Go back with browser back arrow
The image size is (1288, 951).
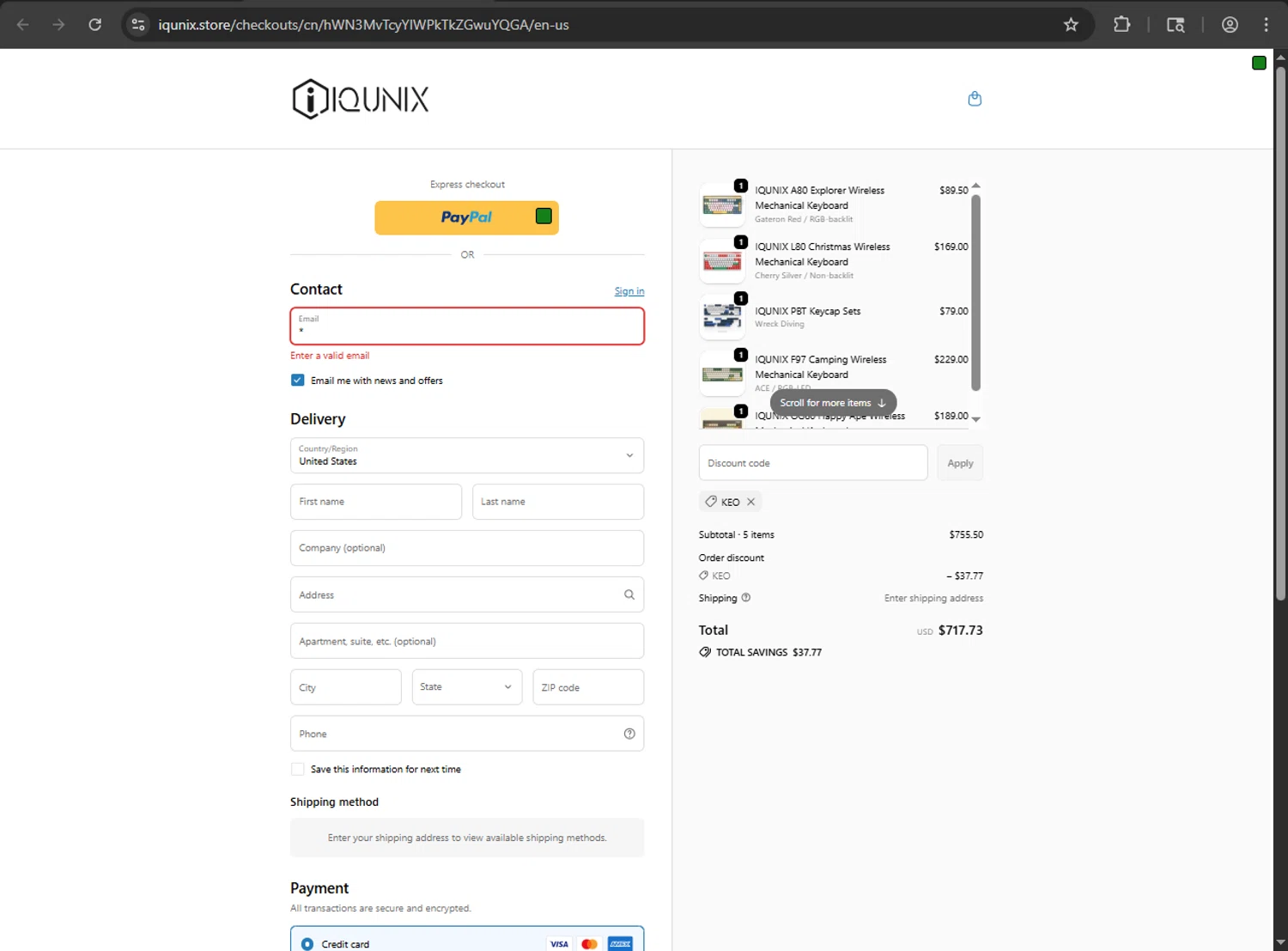23,25
